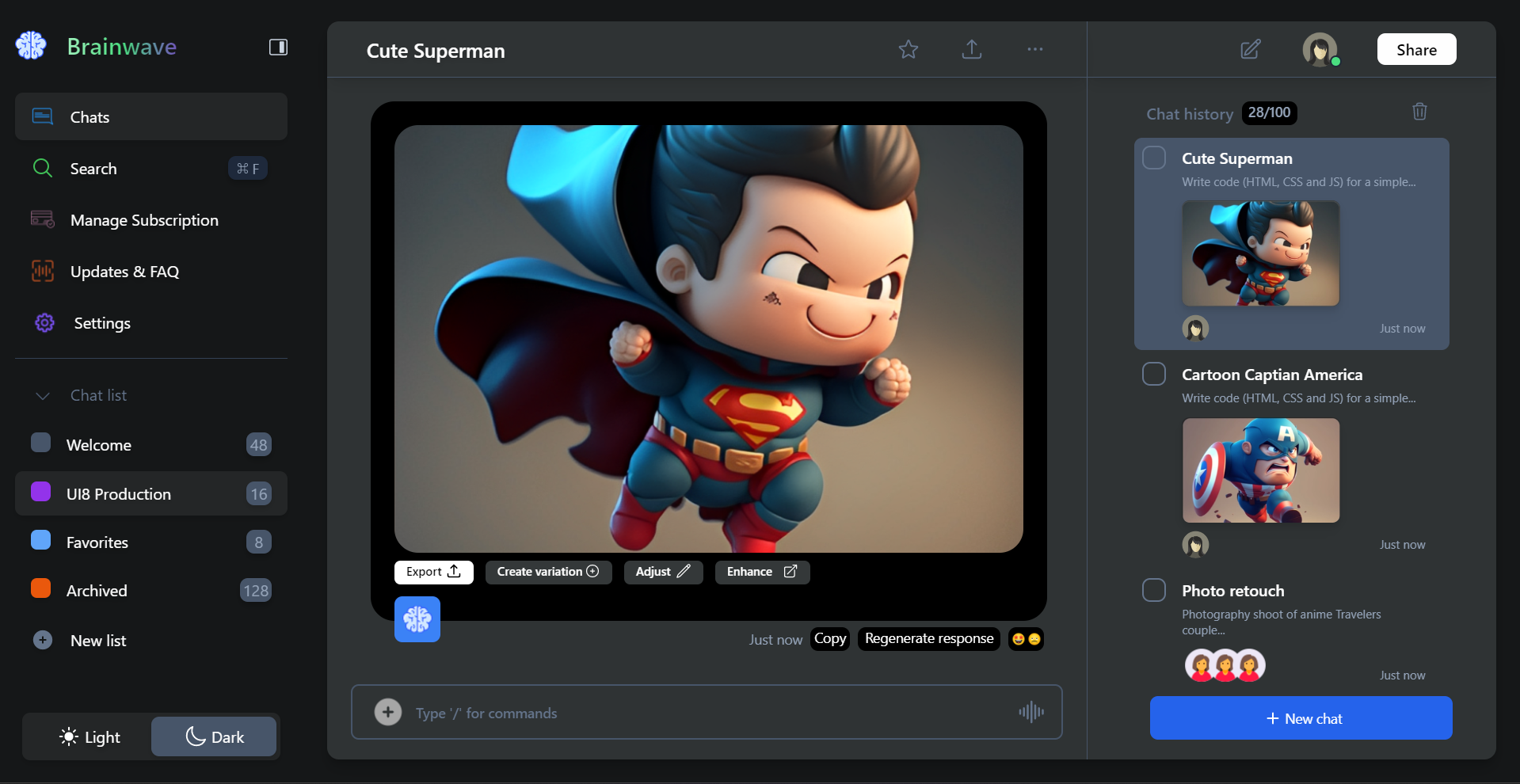Viewport: 1520px width, 784px height.
Task: Open the sidebar collapse panel icon
Action: (278, 48)
